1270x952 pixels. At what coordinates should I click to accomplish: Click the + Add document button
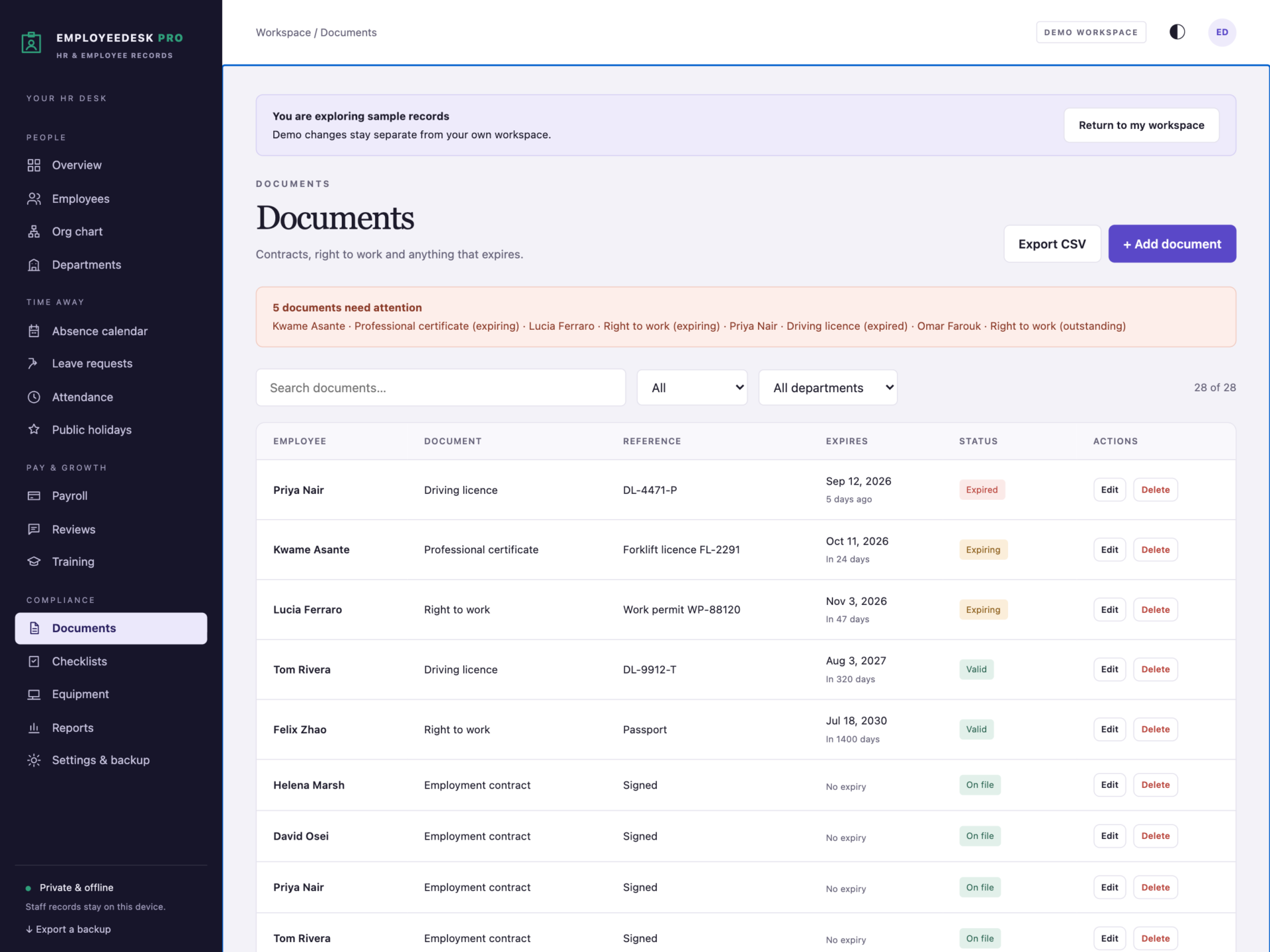tap(1172, 244)
